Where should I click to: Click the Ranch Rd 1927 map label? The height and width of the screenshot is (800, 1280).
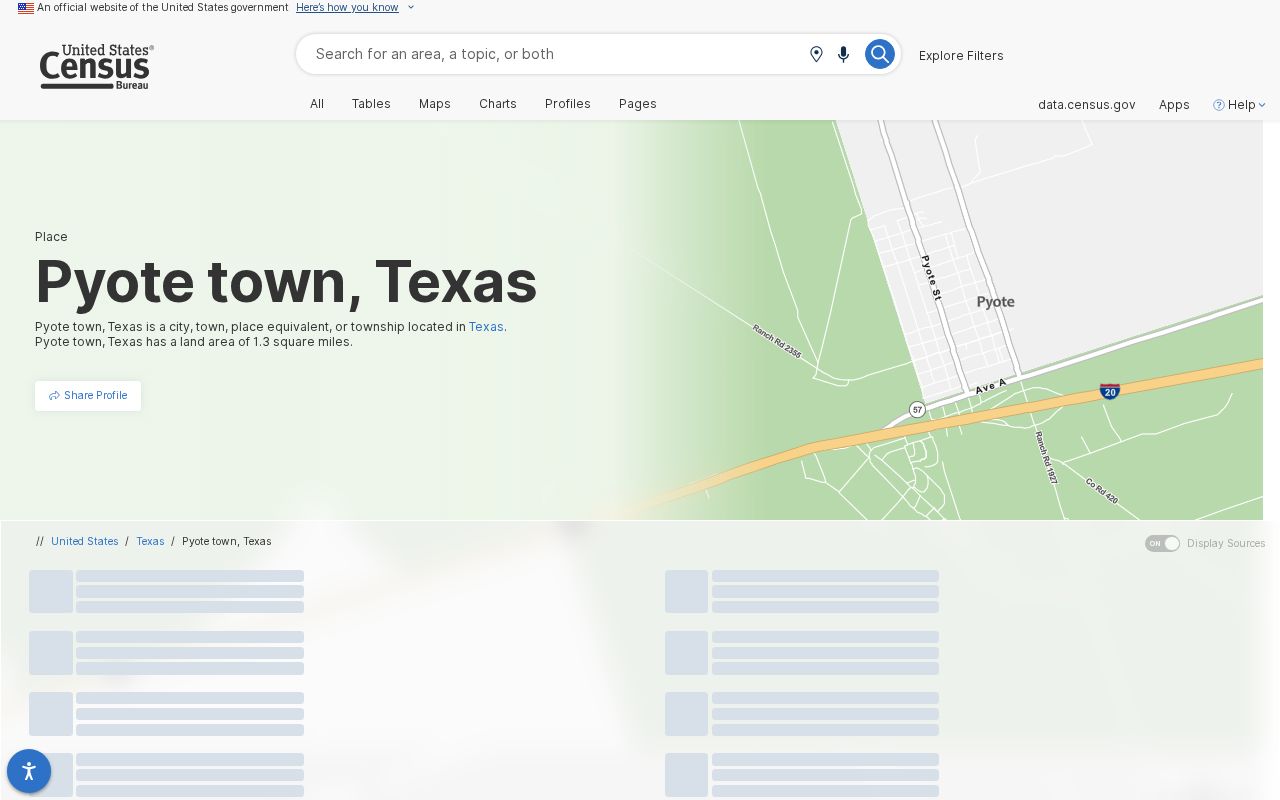pos(1046,458)
